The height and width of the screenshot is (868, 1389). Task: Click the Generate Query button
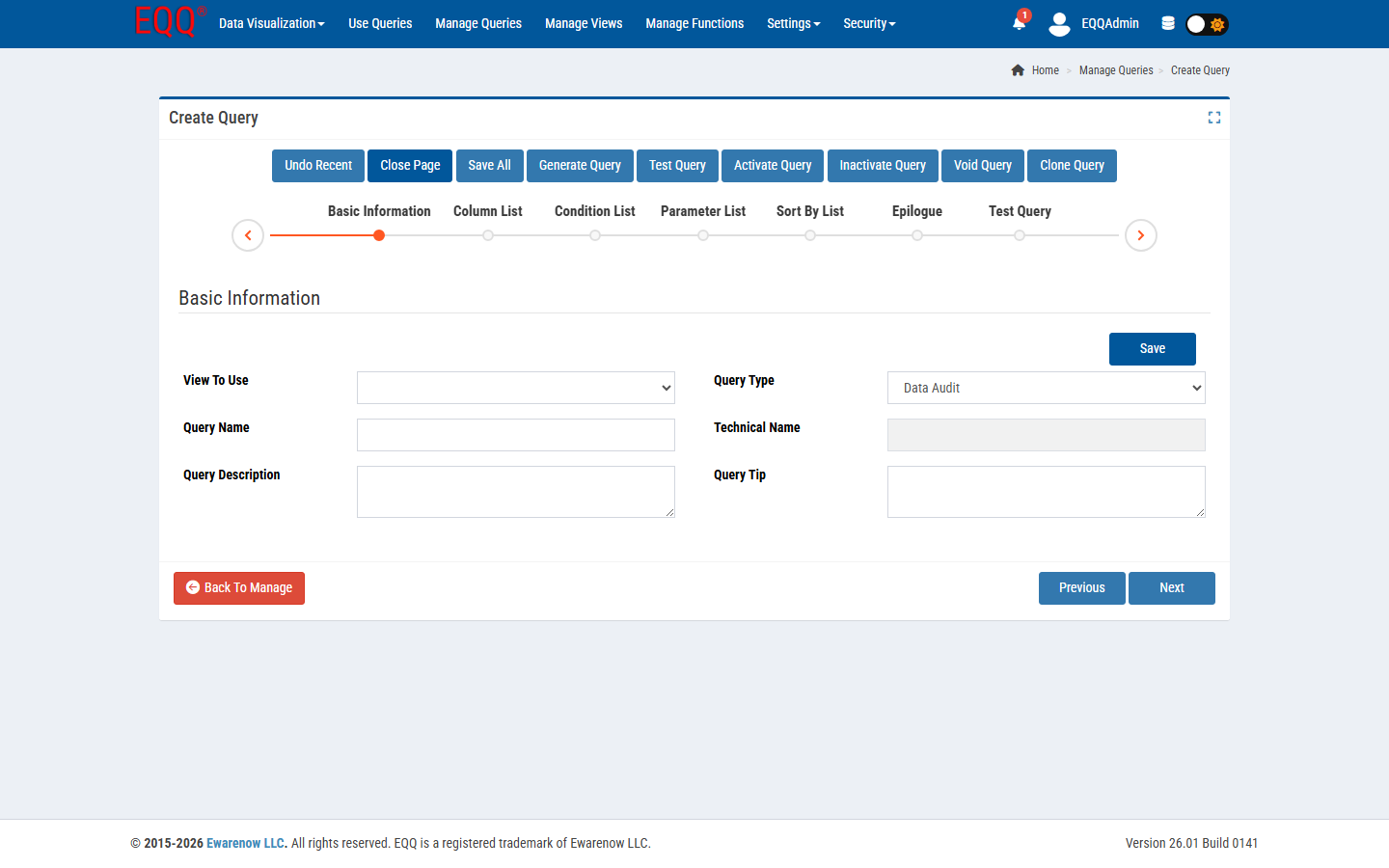580,166
